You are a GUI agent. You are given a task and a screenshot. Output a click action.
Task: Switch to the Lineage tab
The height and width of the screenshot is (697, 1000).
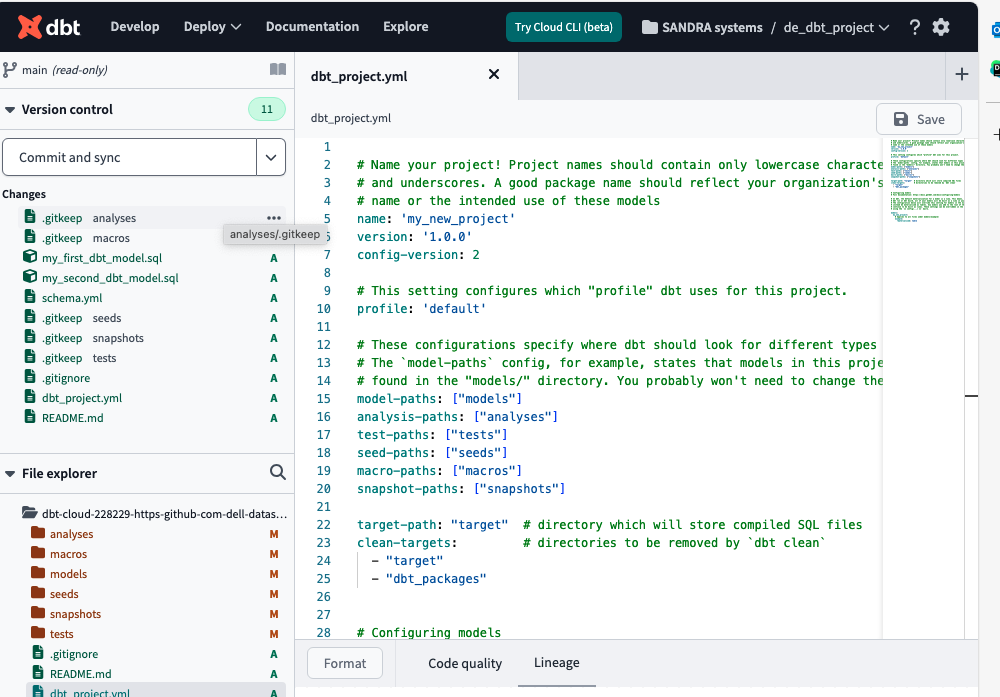click(x=557, y=663)
